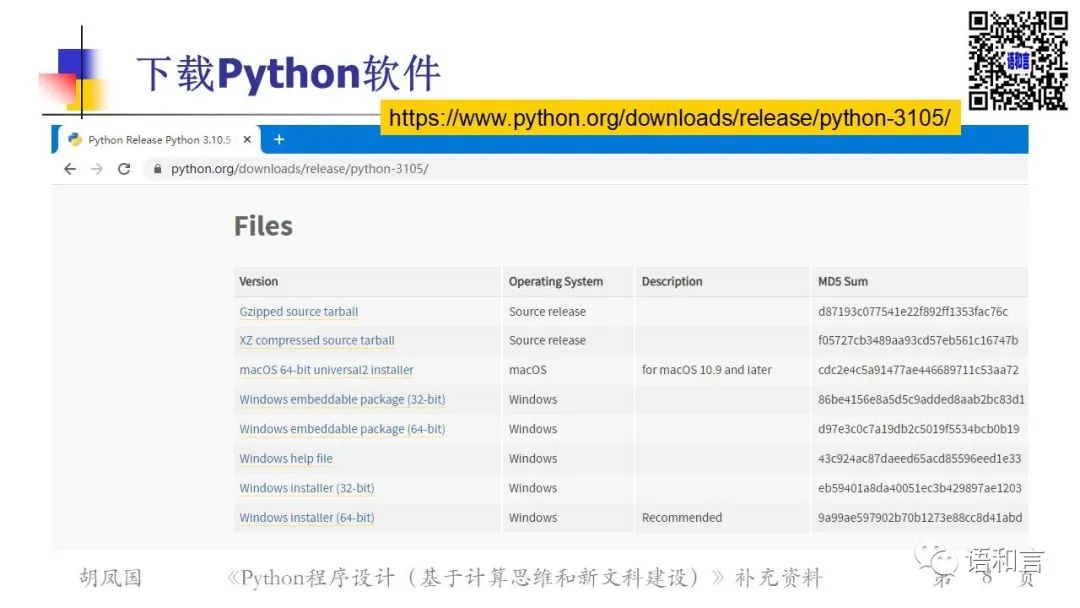This screenshot has width=1080, height=608.
Task: Click MD5 sum starting d87193c0
Action: [913, 311]
